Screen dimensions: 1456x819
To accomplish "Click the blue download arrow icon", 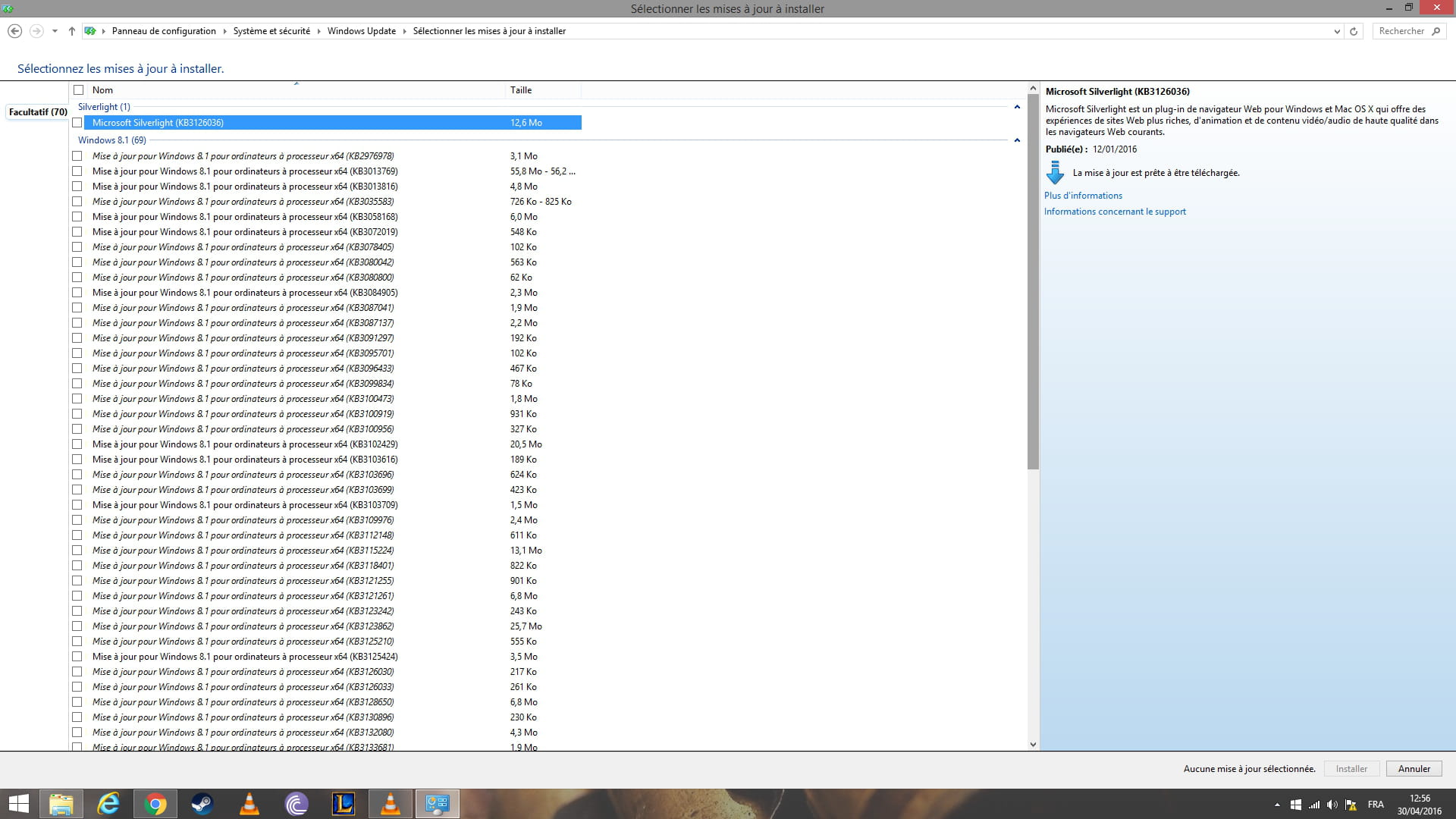I will (1055, 173).
